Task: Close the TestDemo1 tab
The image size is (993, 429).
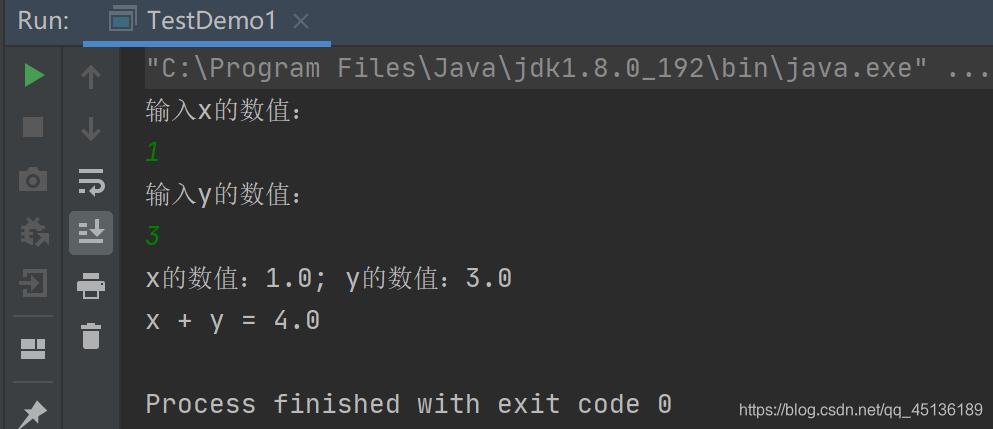Action: click(301, 22)
